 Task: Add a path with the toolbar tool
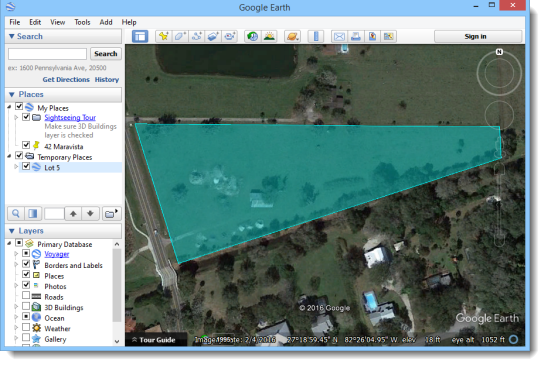point(196,36)
